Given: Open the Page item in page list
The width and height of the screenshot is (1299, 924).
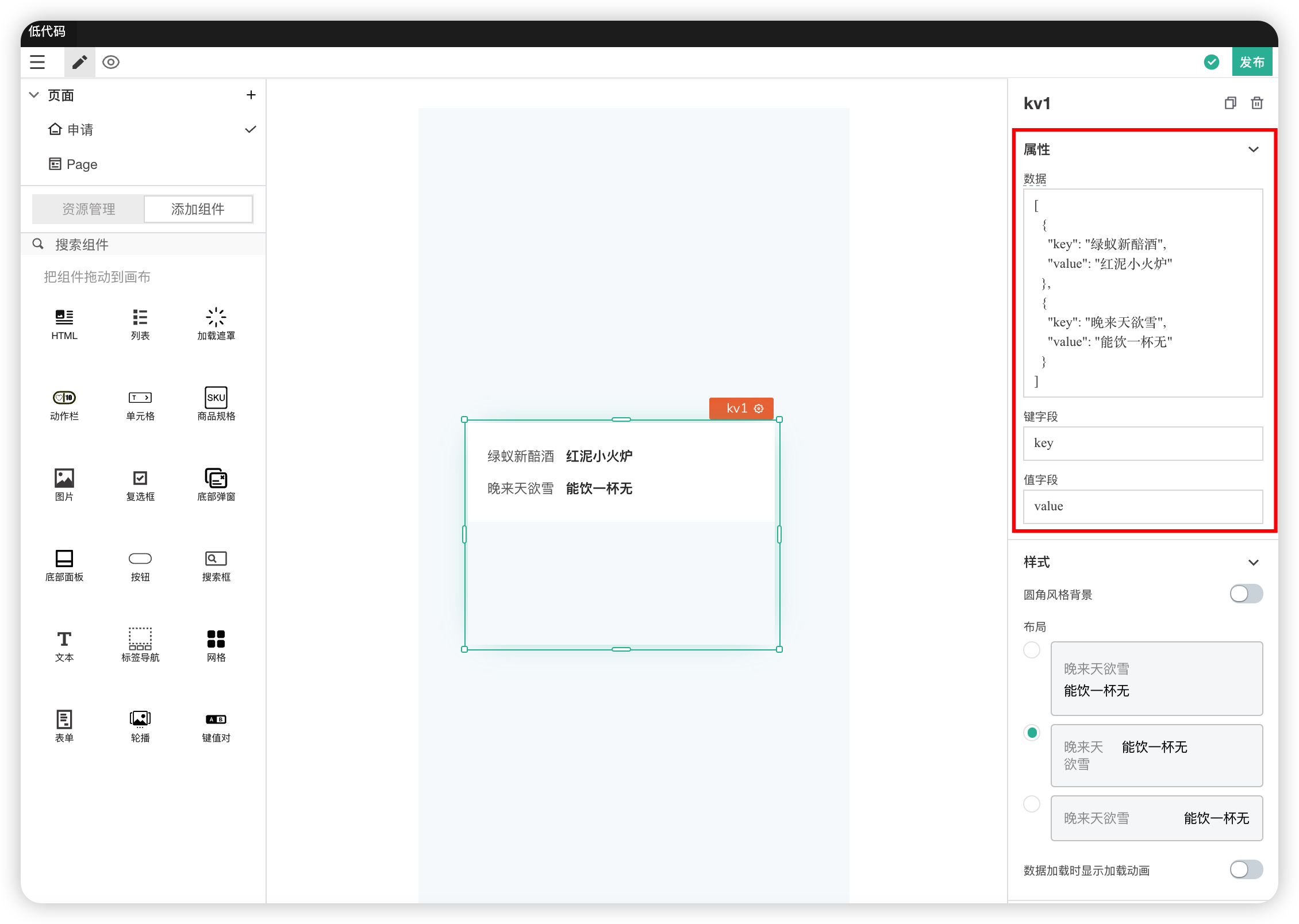Looking at the screenshot, I should [x=82, y=164].
